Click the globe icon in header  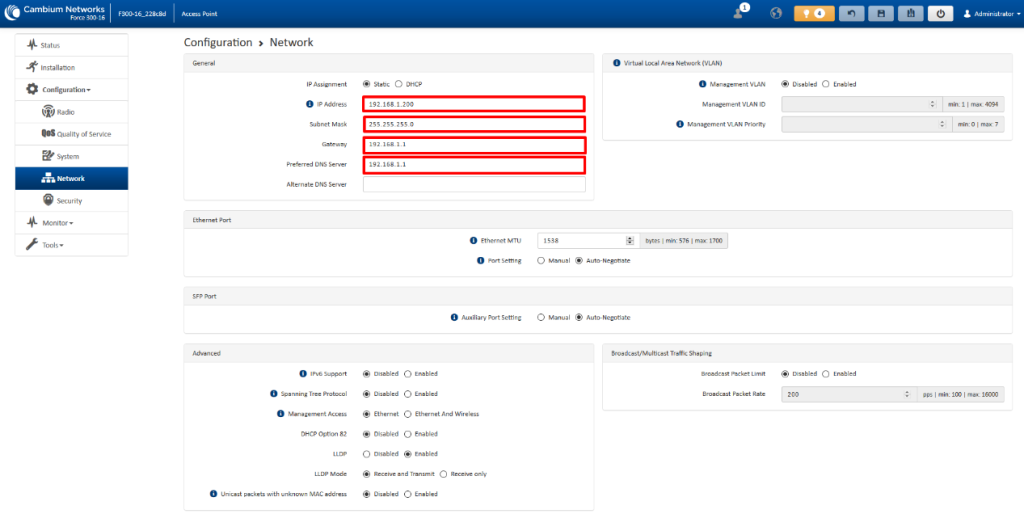click(x=776, y=13)
